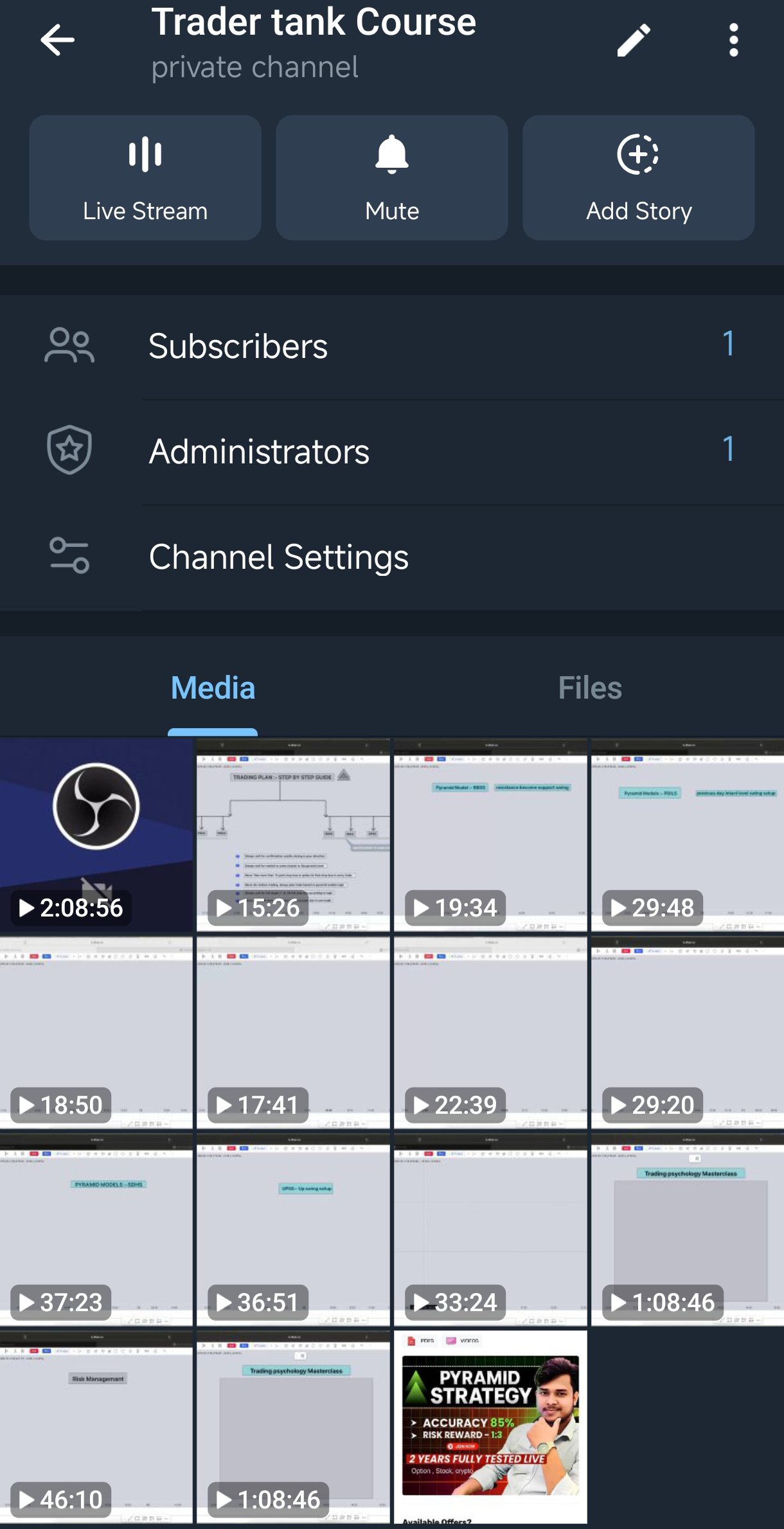Play the 18:50 video

point(96,1032)
